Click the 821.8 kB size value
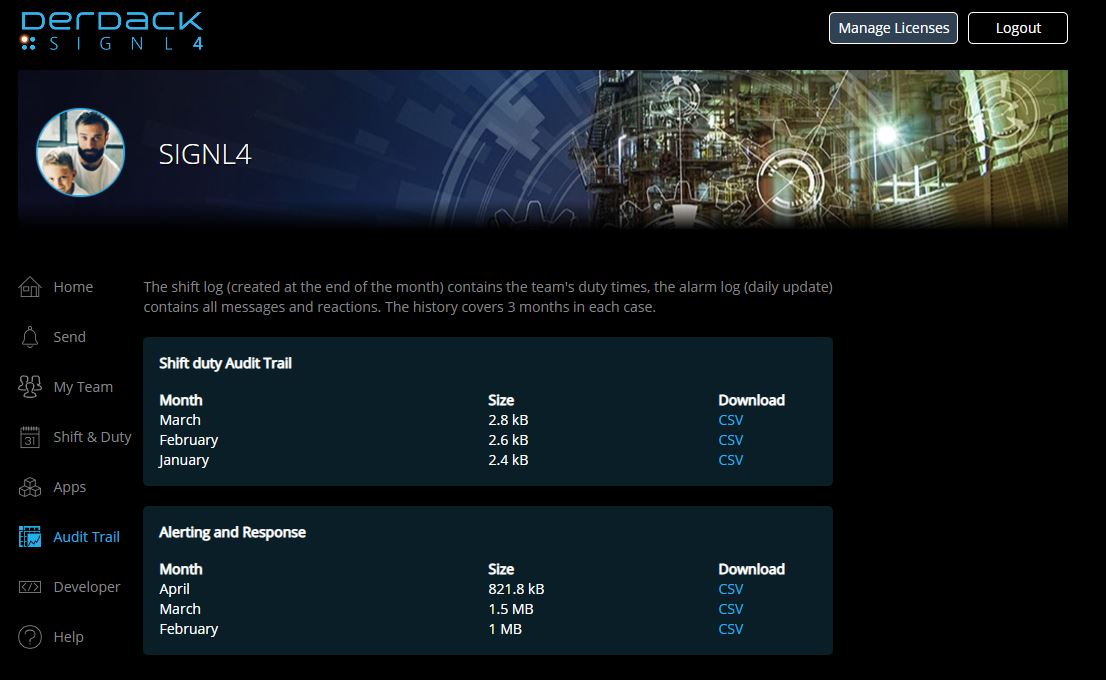 pos(516,589)
